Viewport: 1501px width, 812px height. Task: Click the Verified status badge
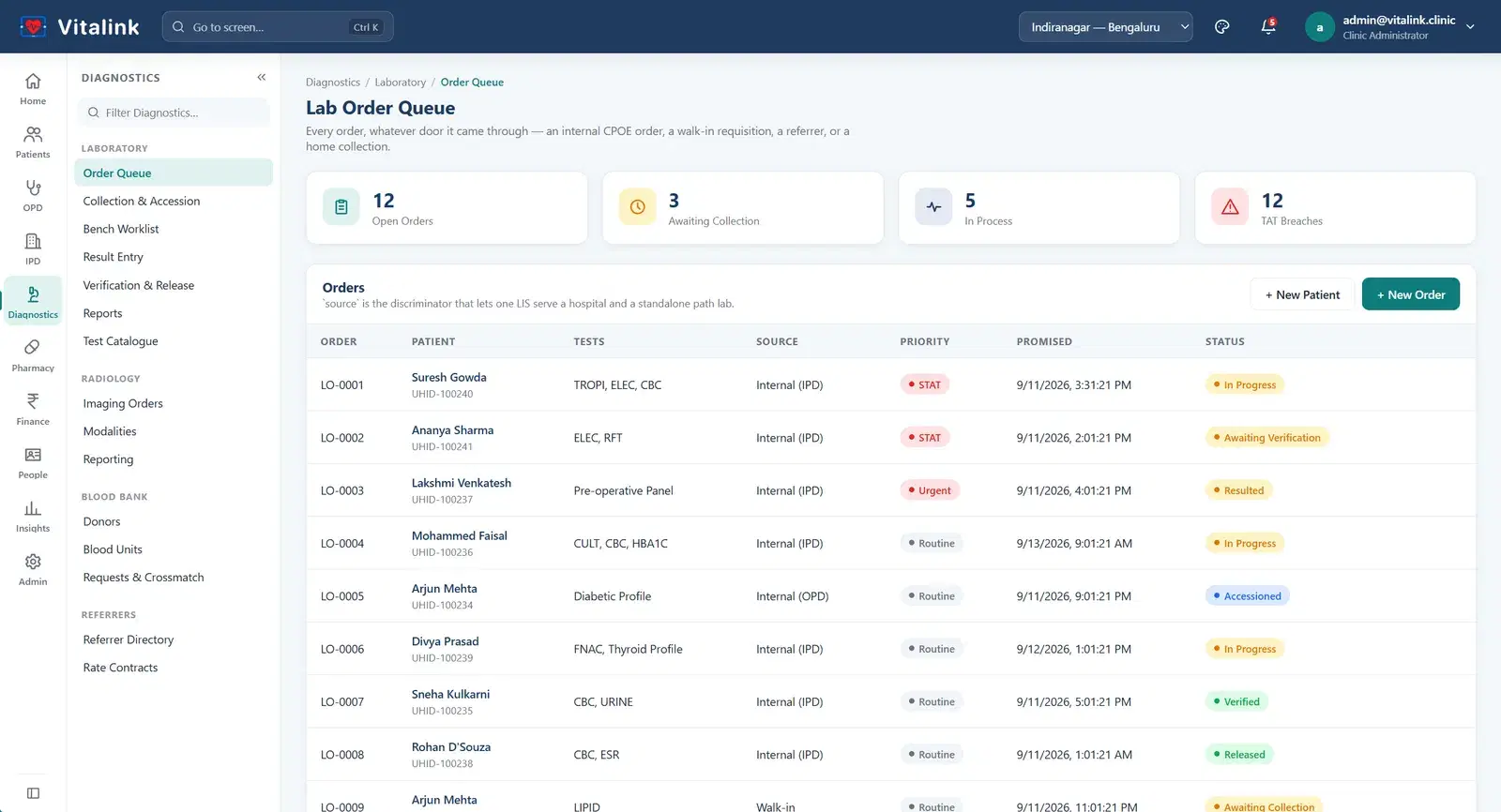click(x=1236, y=701)
